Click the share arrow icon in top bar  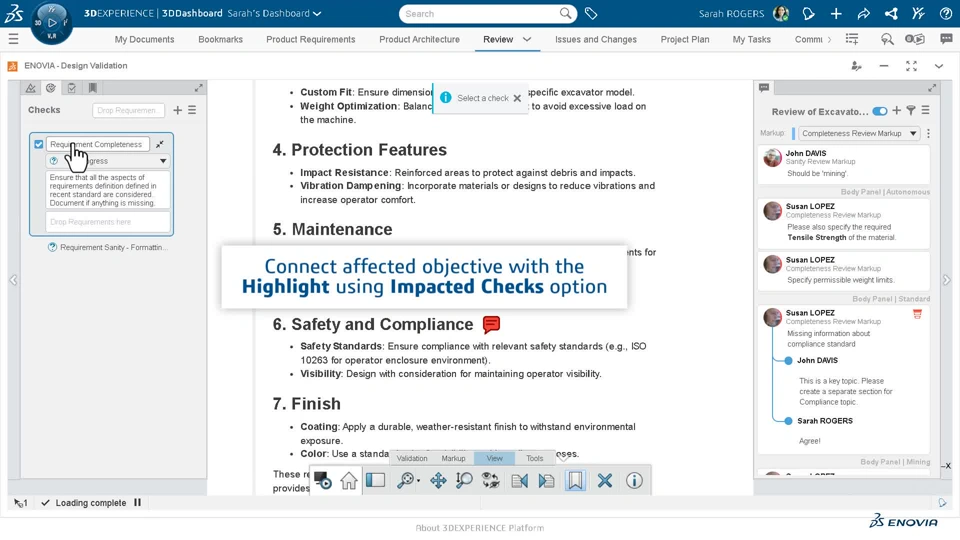[x=863, y=13]
